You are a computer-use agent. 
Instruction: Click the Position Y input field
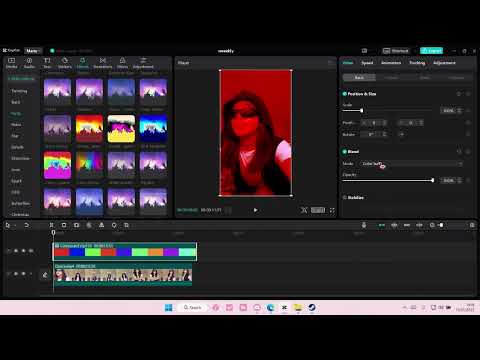pos(411,123)
